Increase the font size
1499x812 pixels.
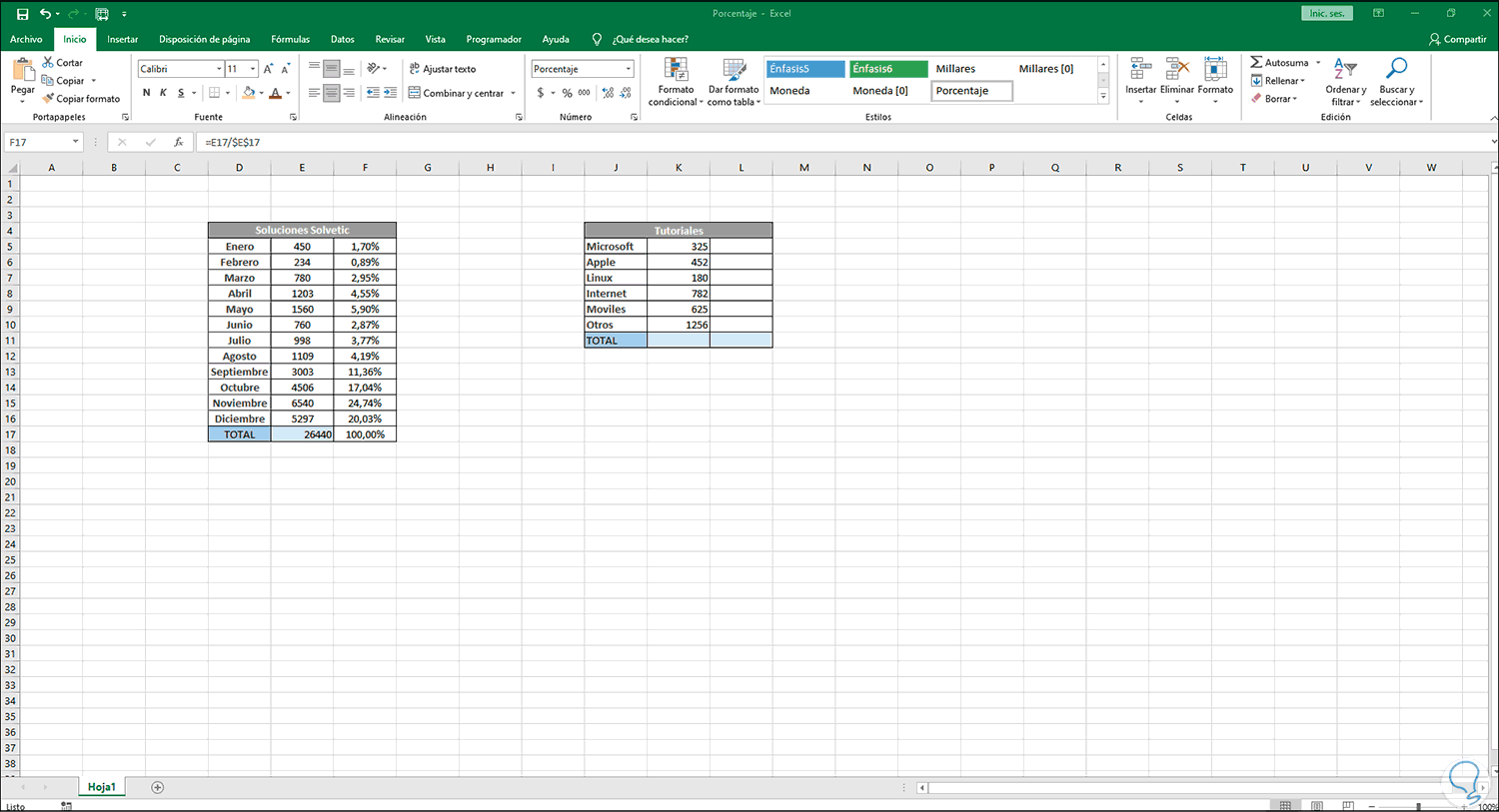point(268,69)
